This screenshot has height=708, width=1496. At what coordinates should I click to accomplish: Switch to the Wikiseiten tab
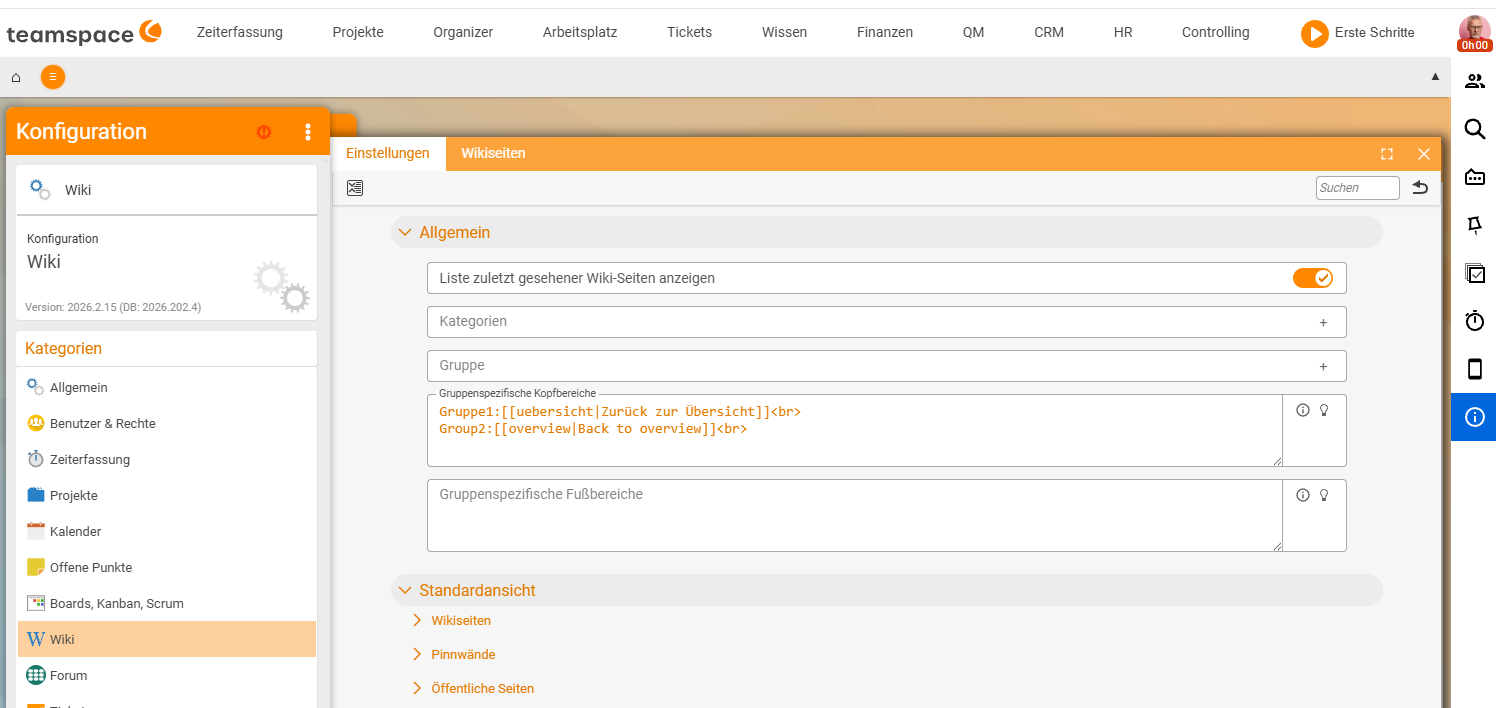pyautogui.click(x=493, y=154)
